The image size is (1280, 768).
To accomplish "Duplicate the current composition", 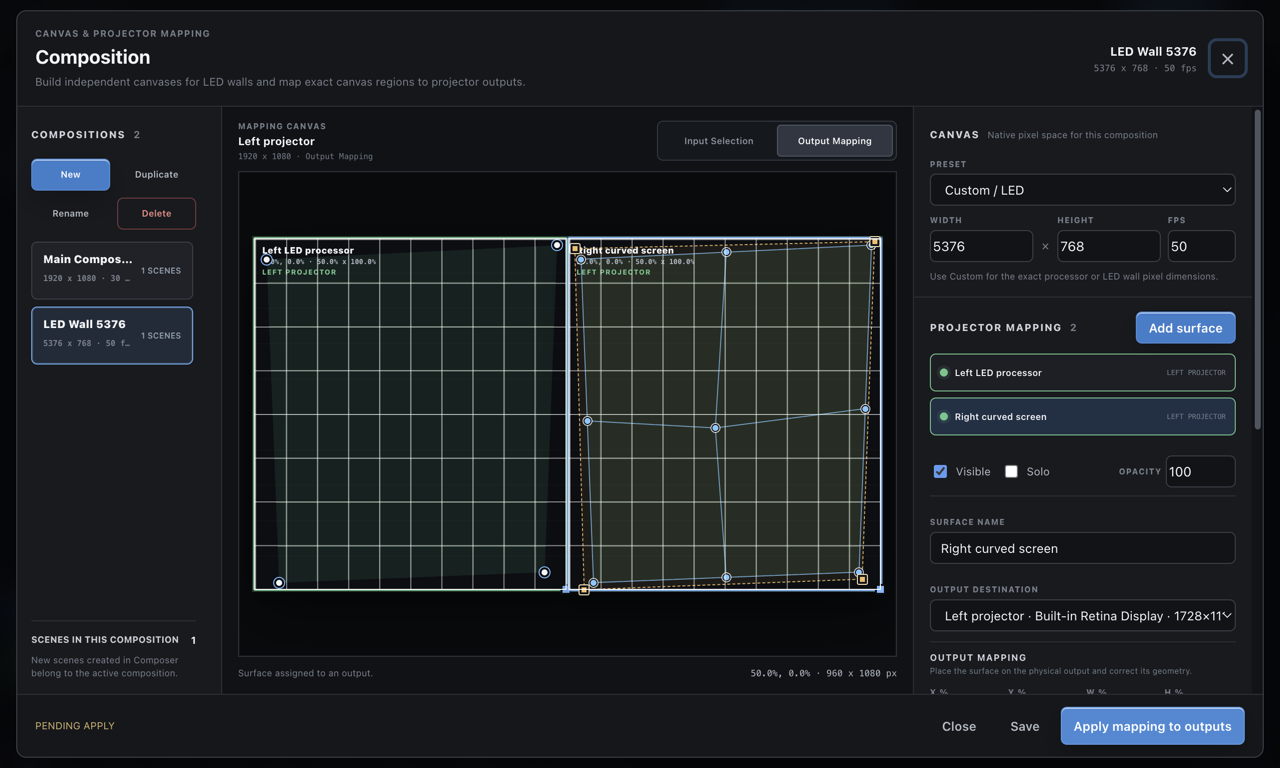I will tap(156, 174).
